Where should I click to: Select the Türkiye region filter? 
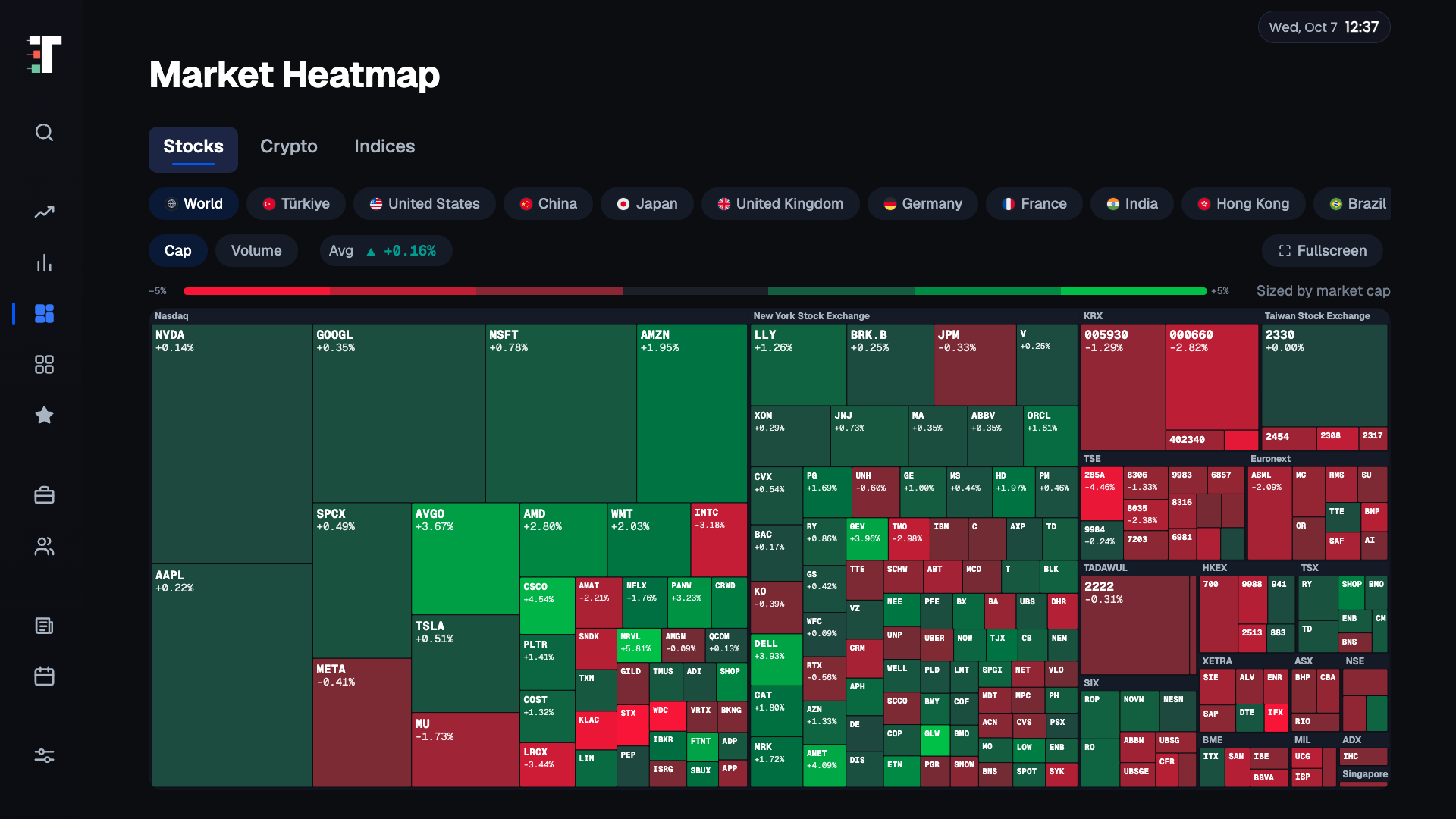pyautogui.click(x=296, y=204)
